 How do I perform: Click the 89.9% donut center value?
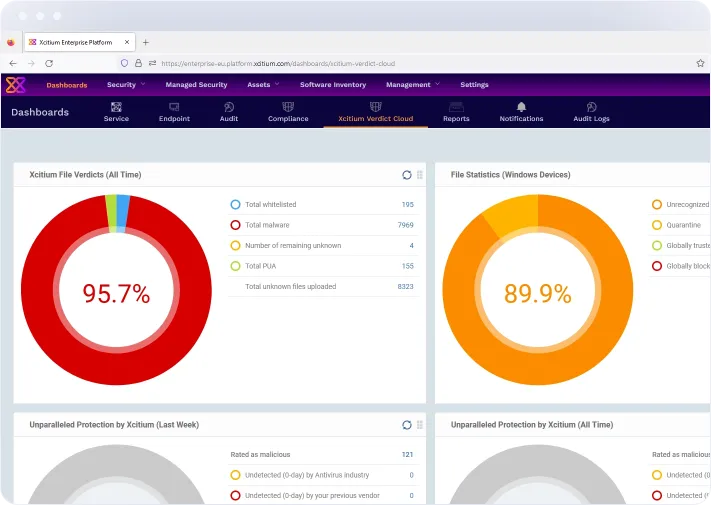point(538,293)
